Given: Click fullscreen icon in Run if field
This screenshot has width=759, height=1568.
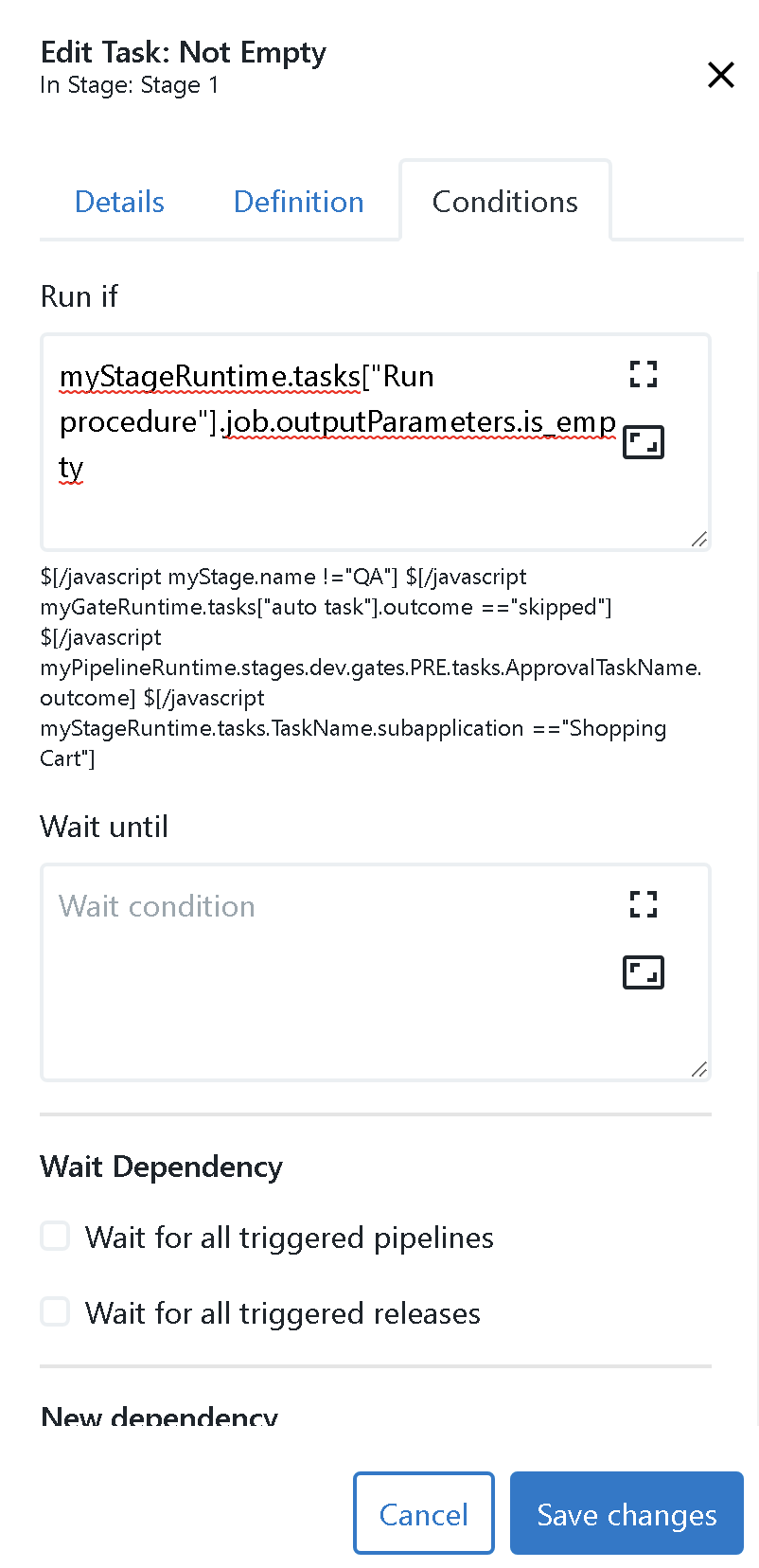Looking at the screenshot, I should [x=644, y=375].
